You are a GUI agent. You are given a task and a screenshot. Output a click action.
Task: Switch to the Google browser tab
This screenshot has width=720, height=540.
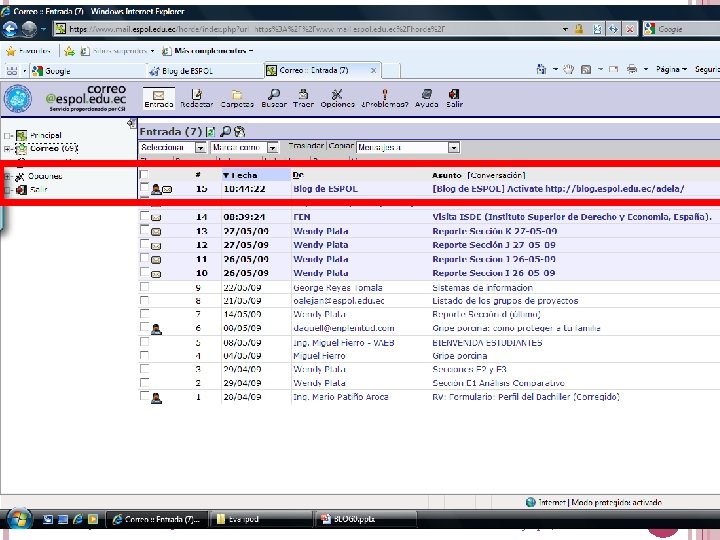[x=87, y=71]
